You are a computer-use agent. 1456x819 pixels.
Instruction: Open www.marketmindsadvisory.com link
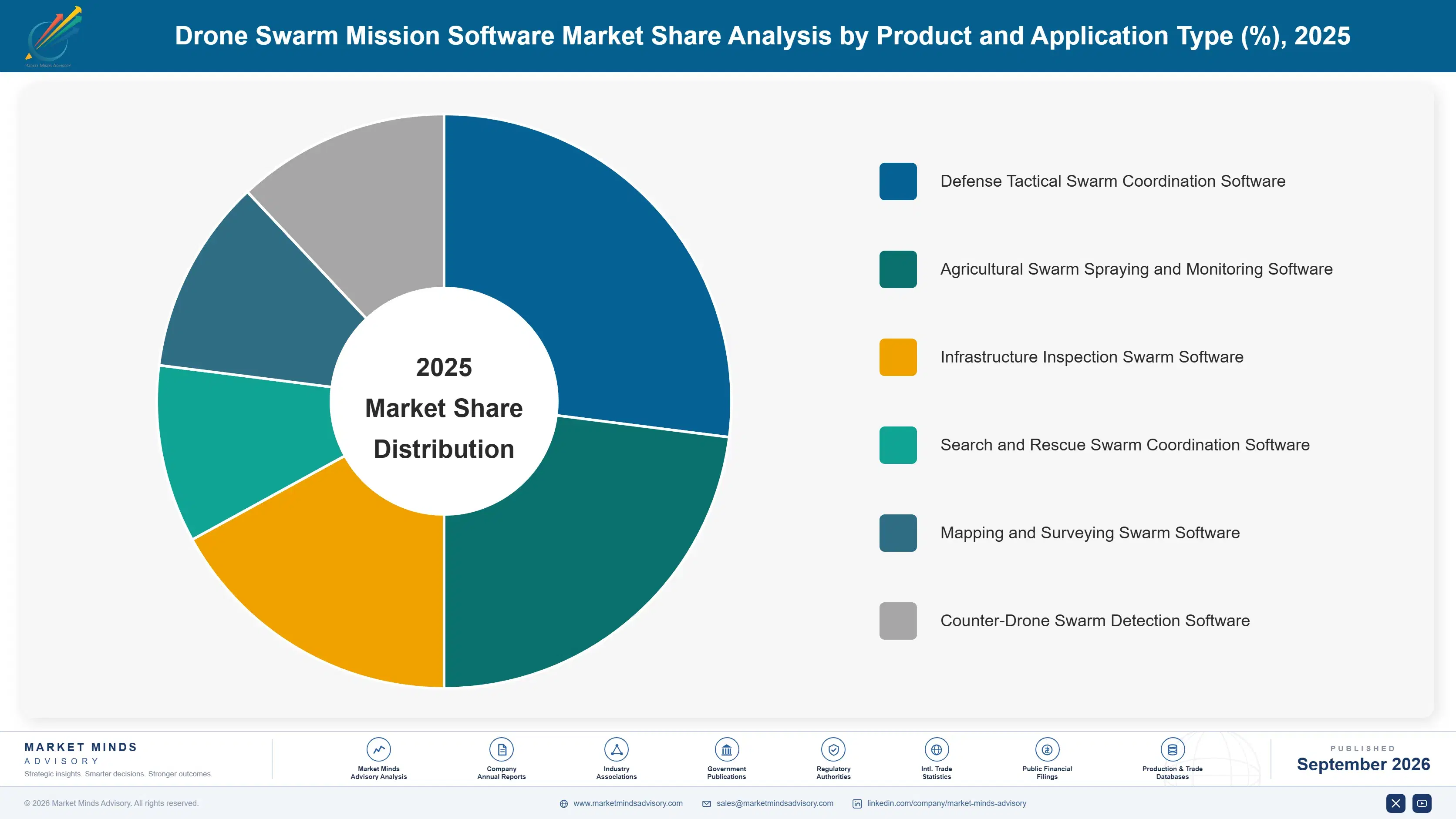pyautogui.click(x=628, y=803)
